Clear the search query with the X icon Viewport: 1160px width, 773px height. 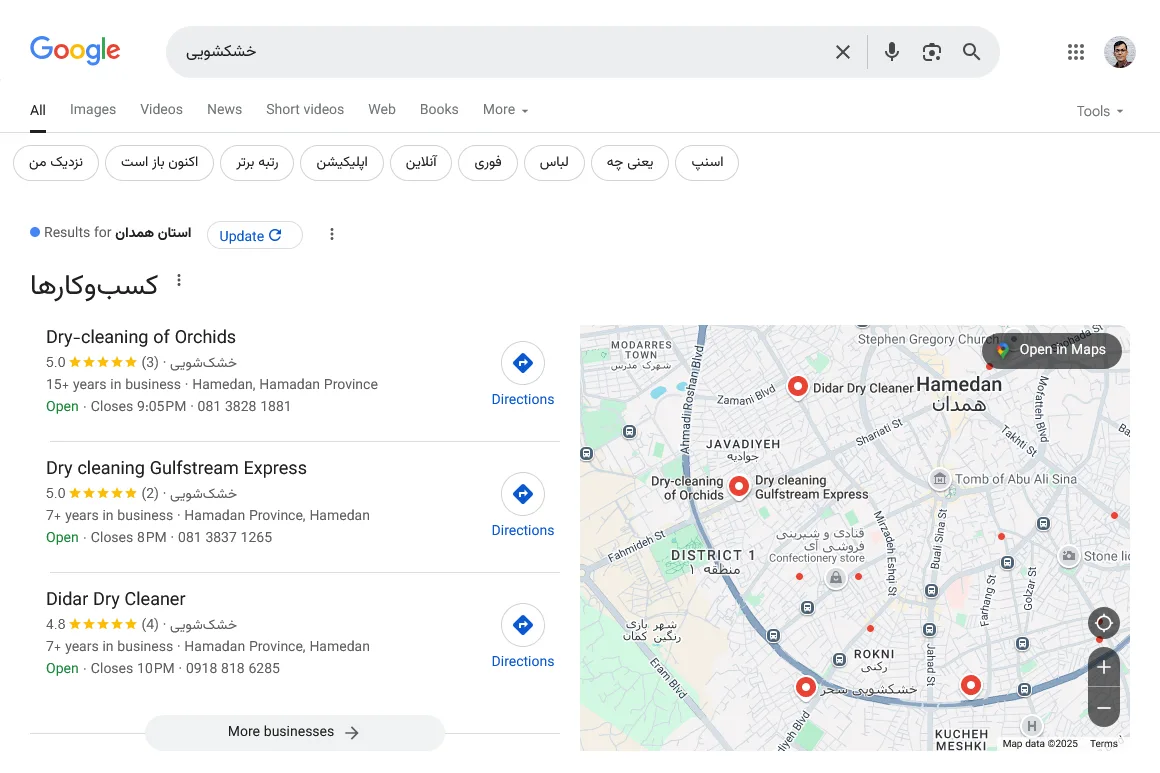point(843,52)
